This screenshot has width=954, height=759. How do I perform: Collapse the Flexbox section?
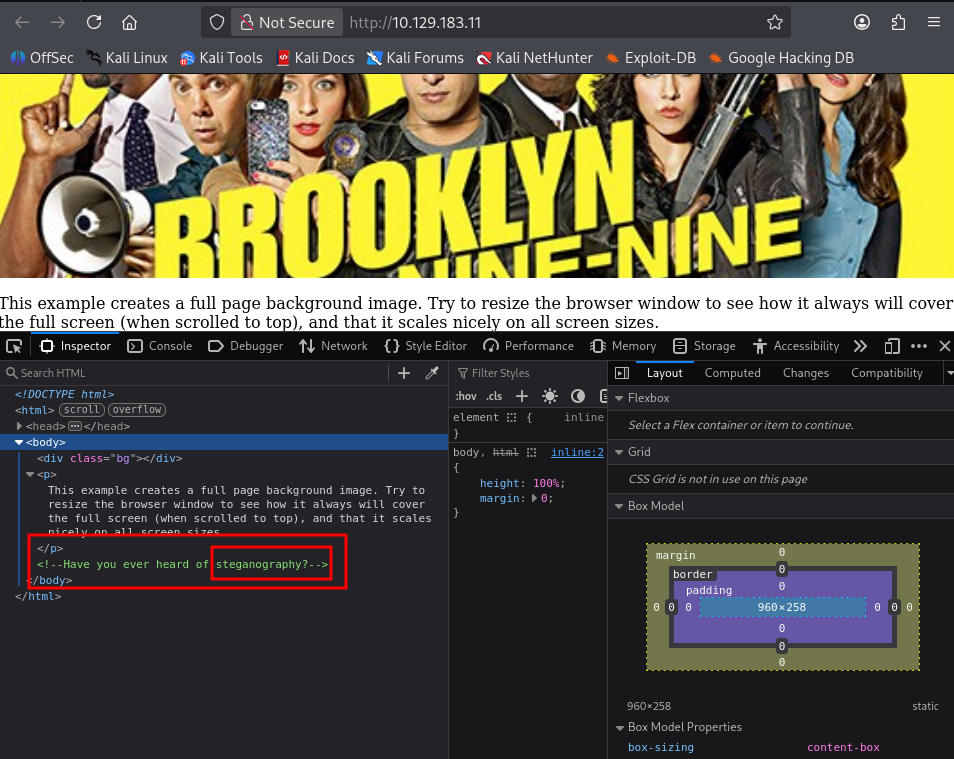[619, 398]
